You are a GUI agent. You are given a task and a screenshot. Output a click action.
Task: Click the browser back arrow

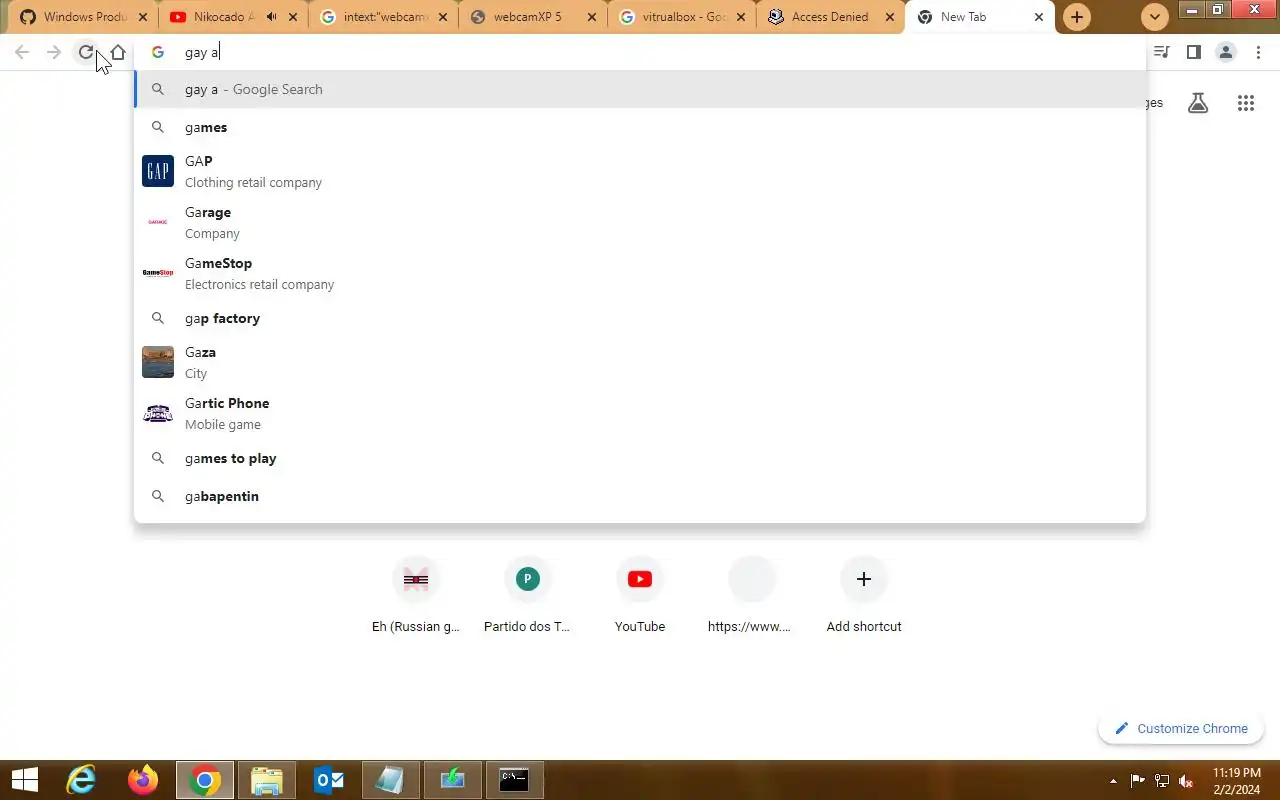point(22,52)
